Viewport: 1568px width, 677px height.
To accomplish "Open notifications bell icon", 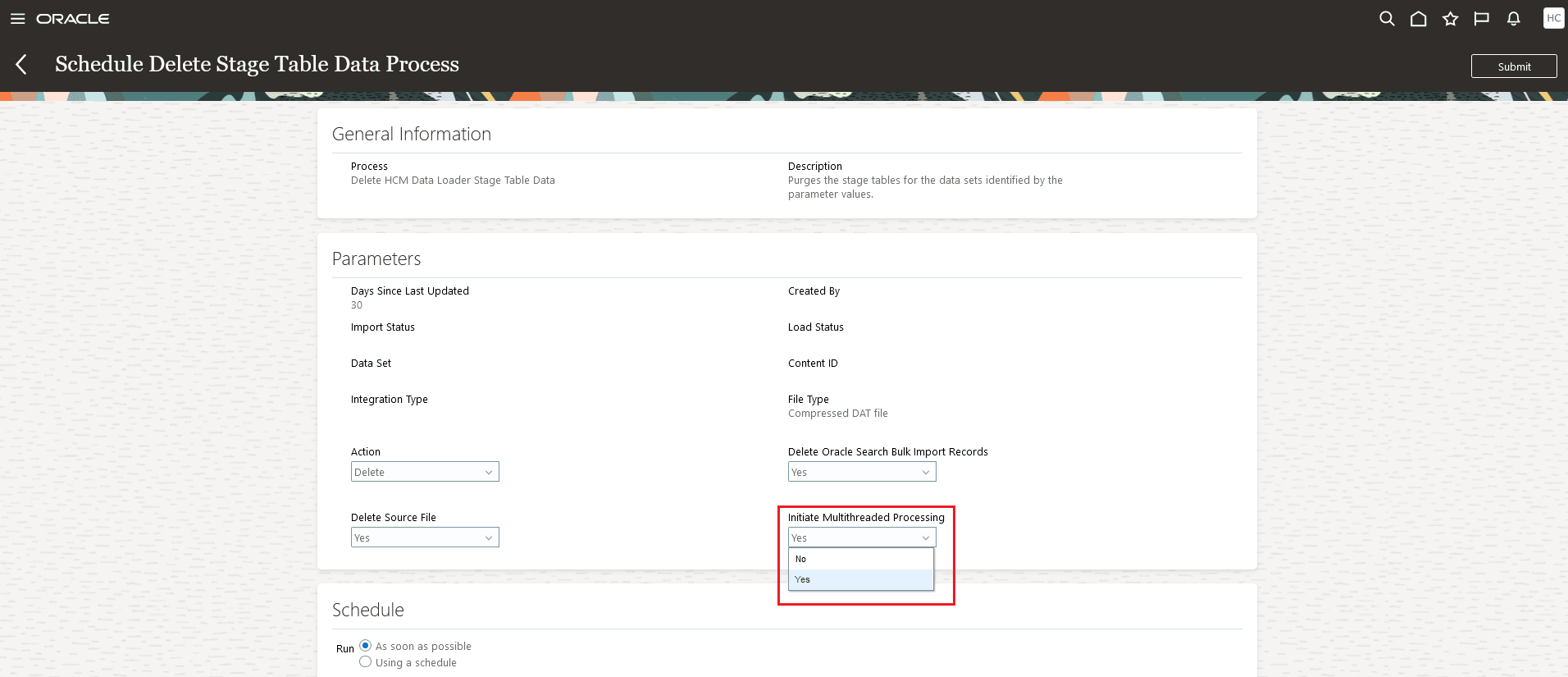I will click(x=1514, y=18).
